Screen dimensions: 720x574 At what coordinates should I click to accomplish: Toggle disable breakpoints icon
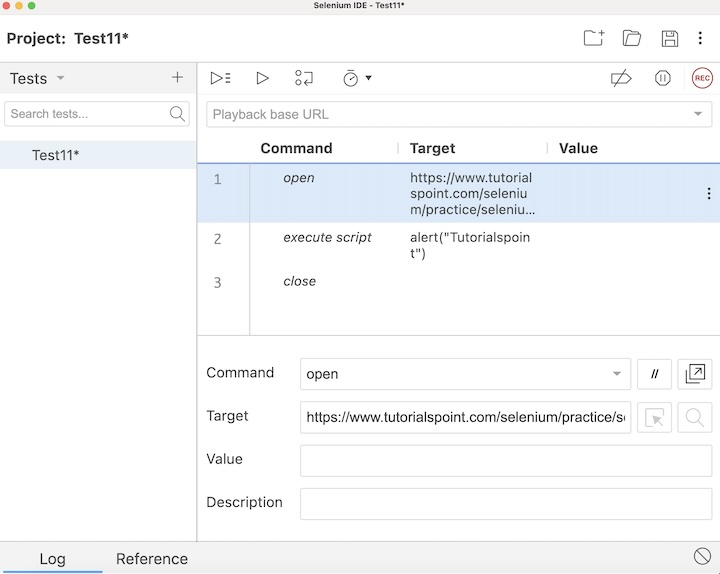coord(621,78)
